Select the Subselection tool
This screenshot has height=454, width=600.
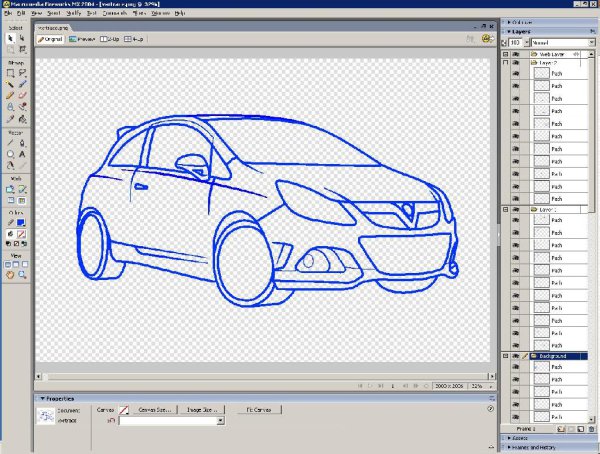click(x=22, y=36)
